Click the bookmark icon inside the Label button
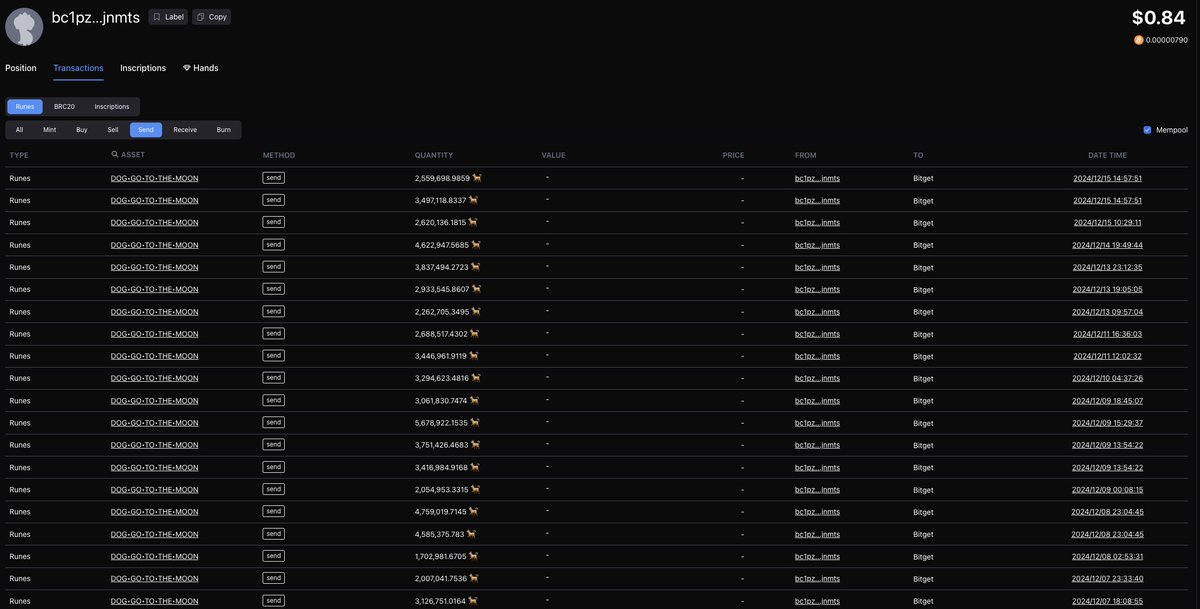The image size is (1200, 609). pyautogui.click(x=156, y=16)
